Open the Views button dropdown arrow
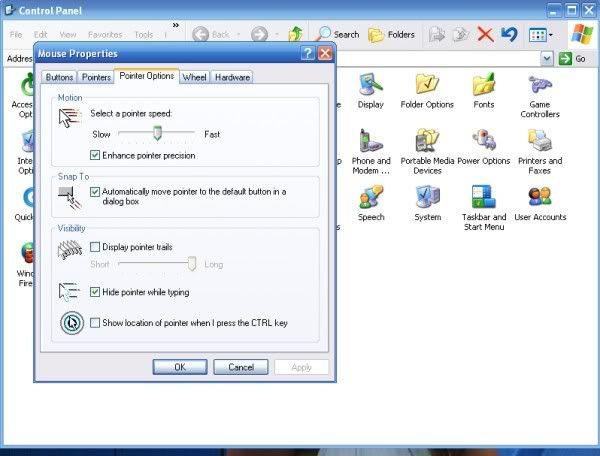The image size is (600, 456). [x=551, y=35]
